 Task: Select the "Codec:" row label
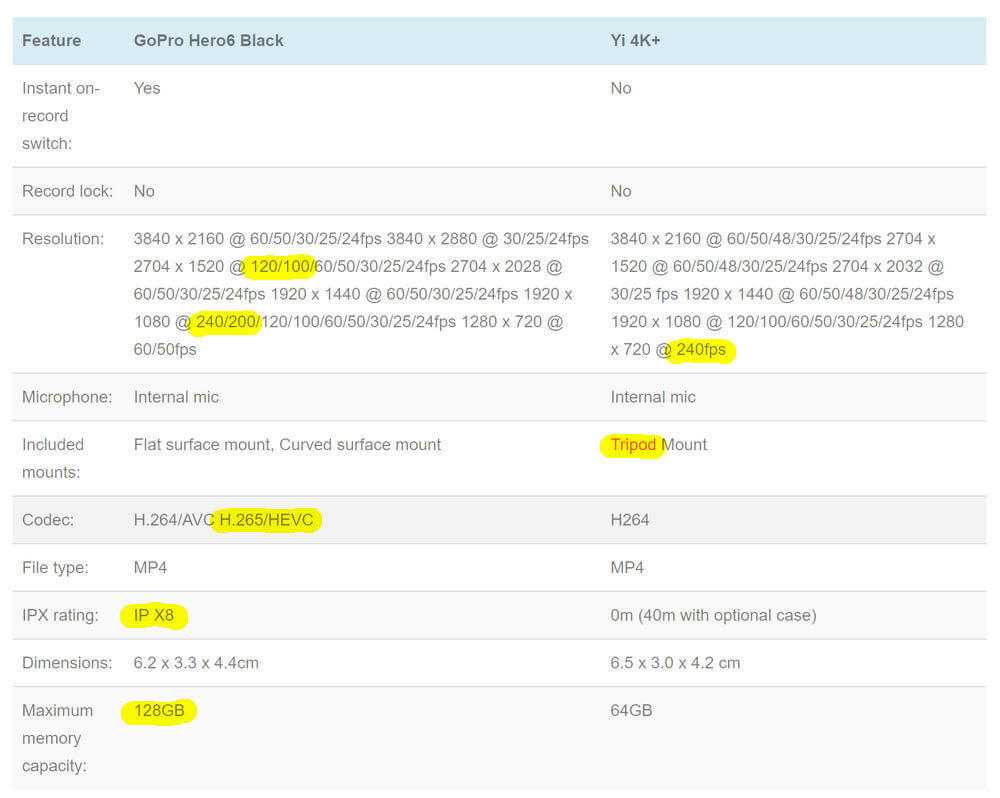click(48, 520)
